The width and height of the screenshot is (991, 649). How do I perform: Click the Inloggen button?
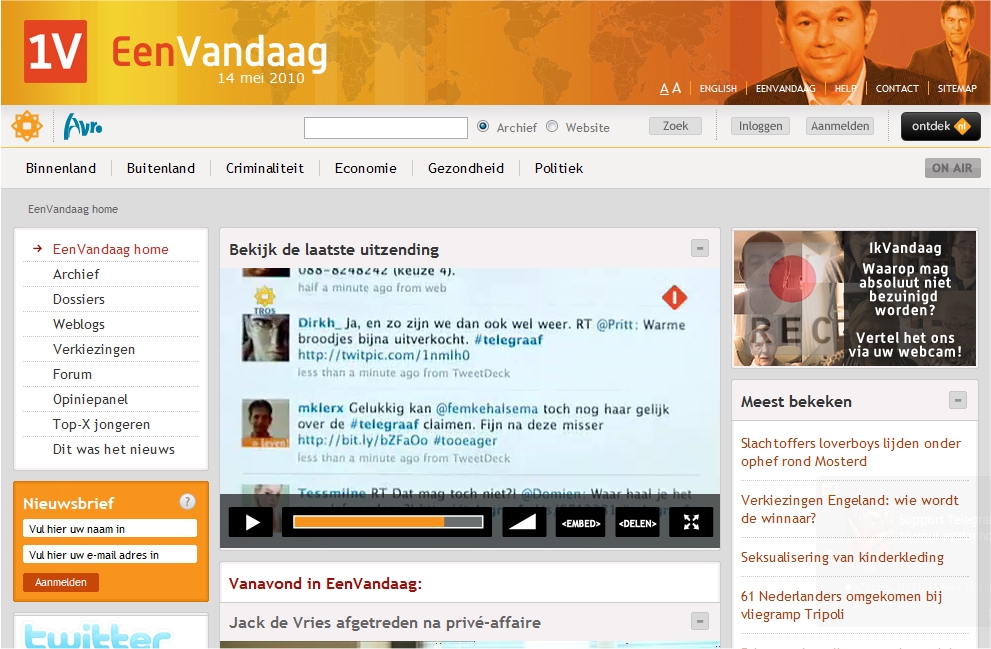click(x=760, y=126)
